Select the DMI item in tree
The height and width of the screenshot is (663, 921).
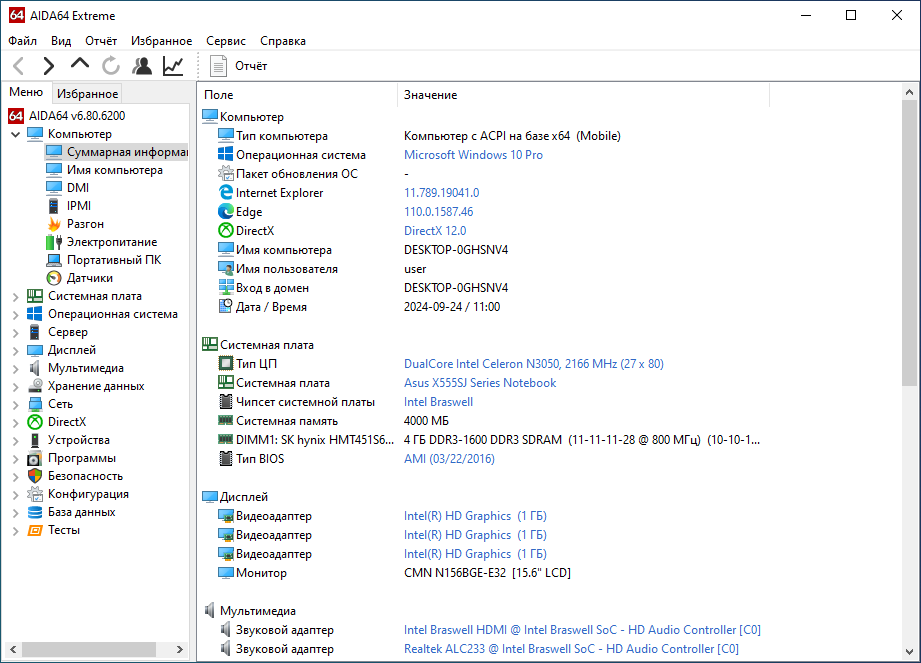tap(78, 188)
